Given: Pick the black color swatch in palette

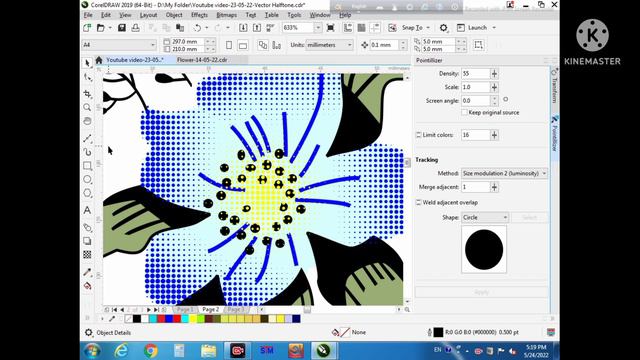Looking at the screenshot, I should pos(137,319).
